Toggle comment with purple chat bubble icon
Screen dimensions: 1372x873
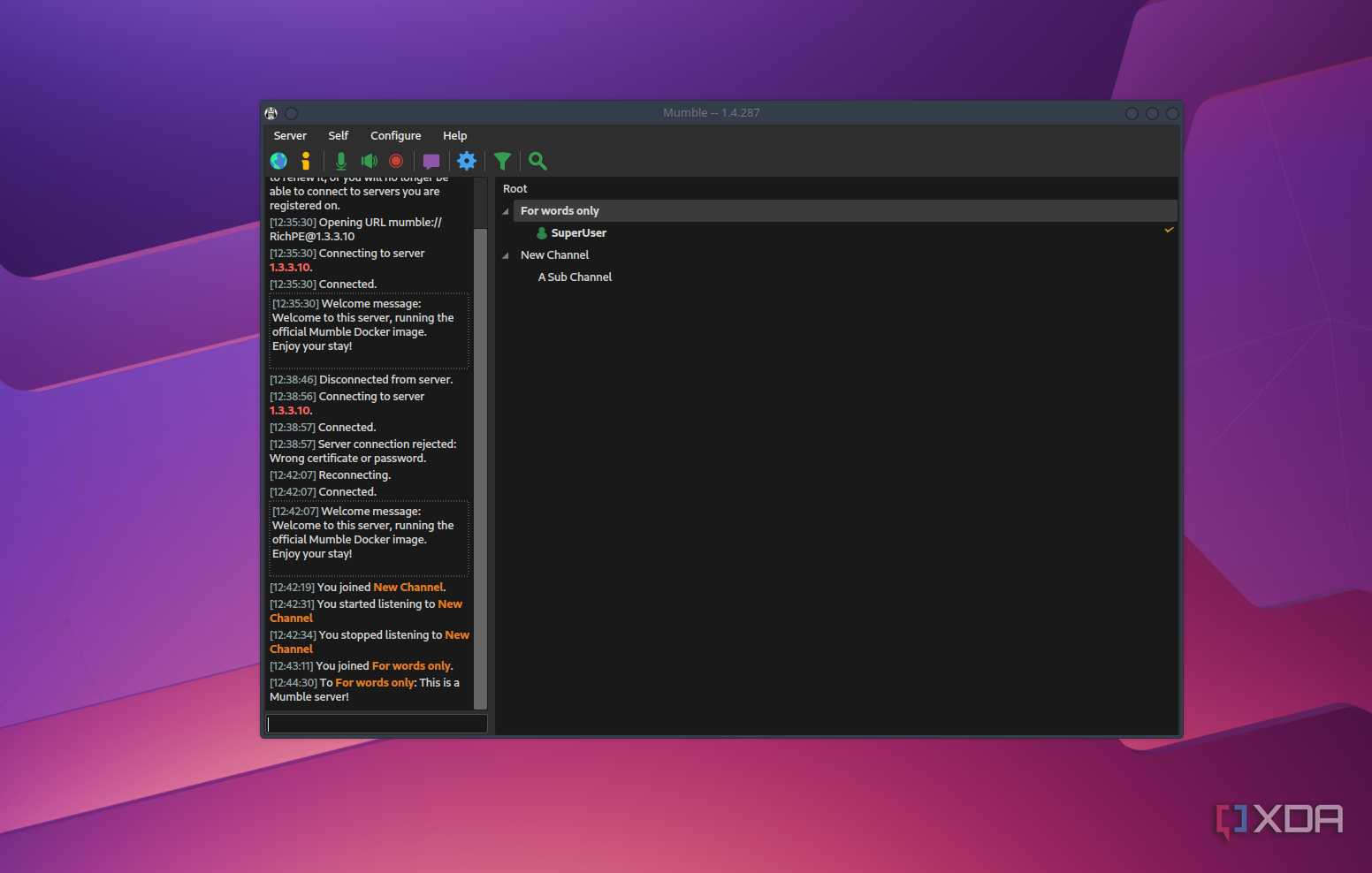coord(431,161)
